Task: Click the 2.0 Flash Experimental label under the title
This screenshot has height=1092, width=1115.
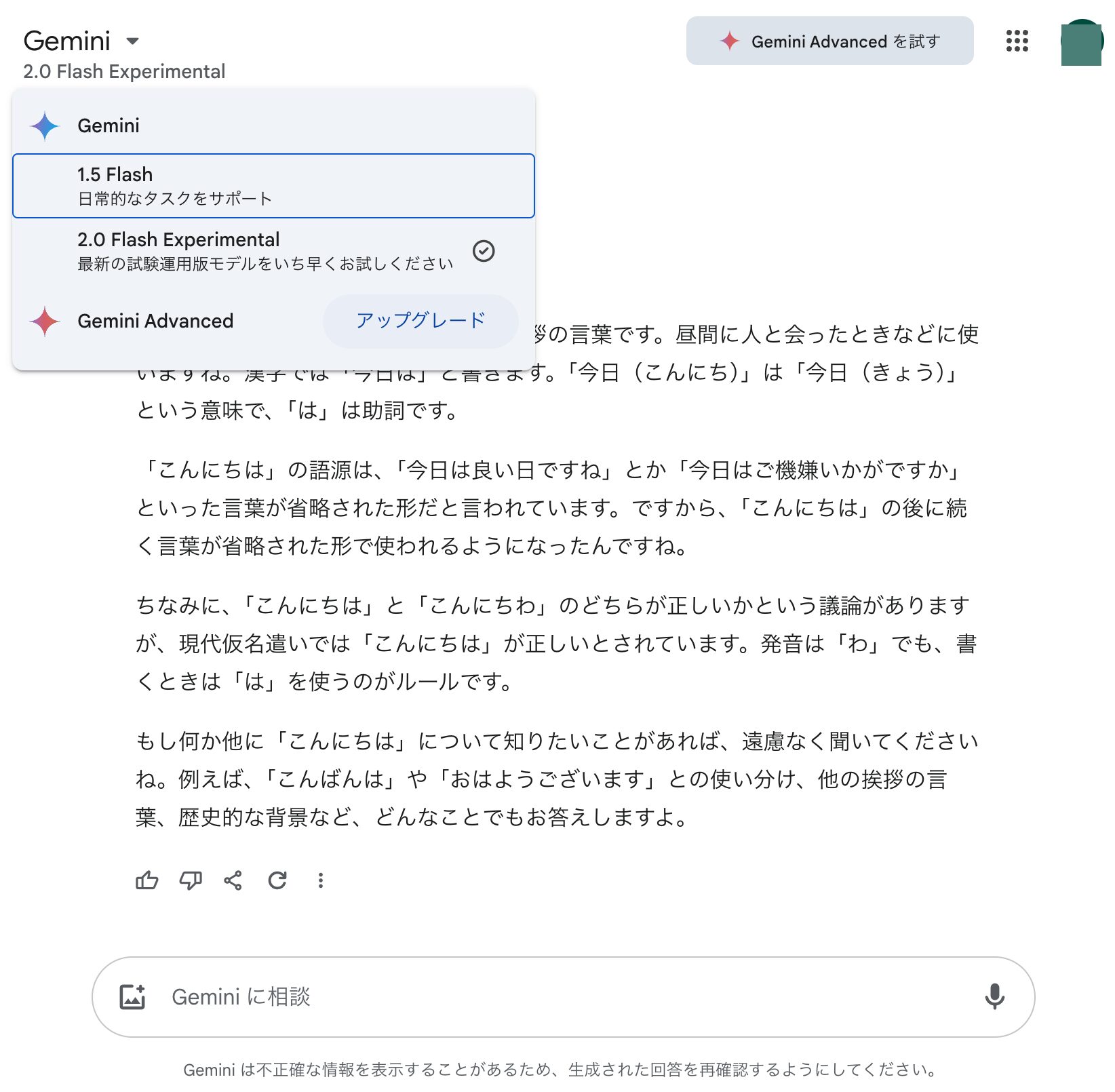Action: (x=124, y=71)
